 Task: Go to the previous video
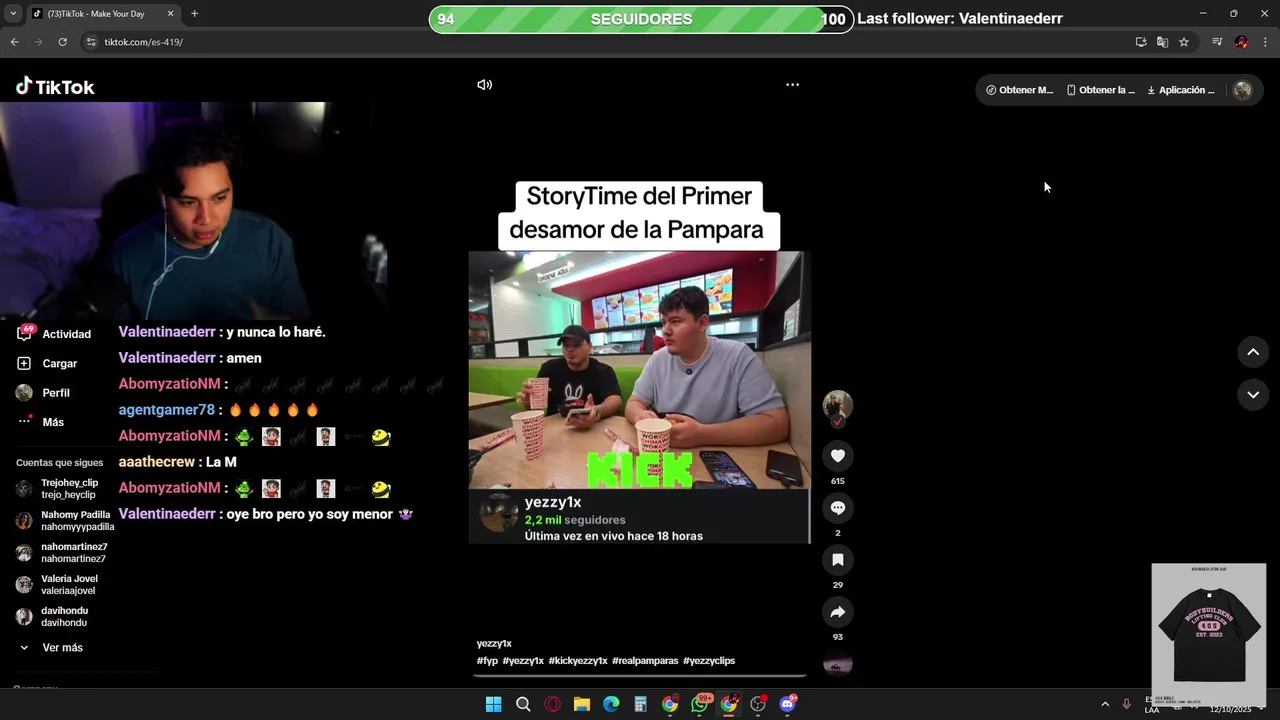click(x=1253, y=352)
